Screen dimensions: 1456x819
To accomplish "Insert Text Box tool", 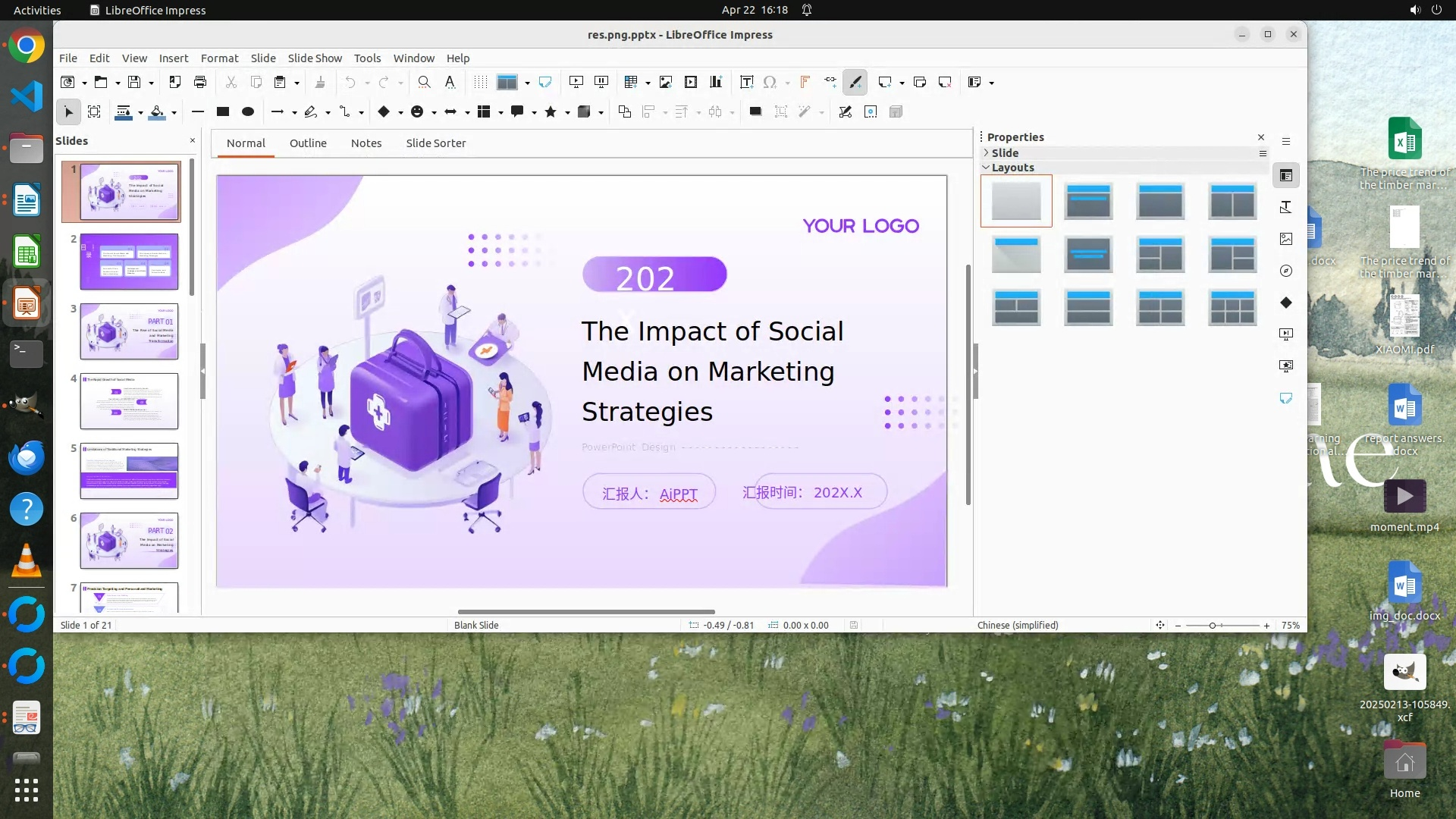I will (x=746, y=82).
